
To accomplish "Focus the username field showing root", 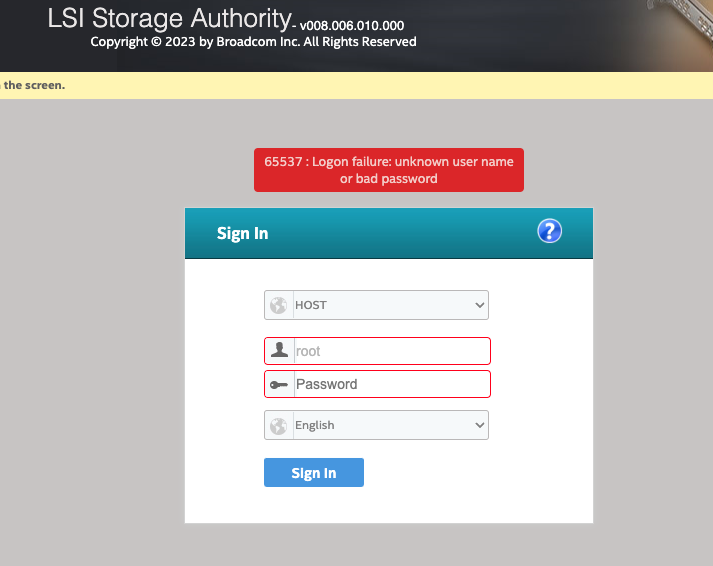I will coord(390,351).
